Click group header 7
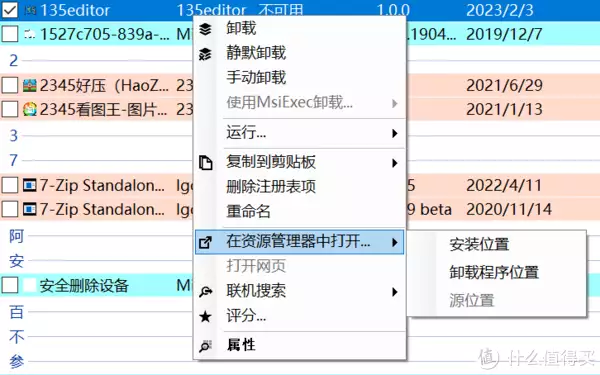Viewport: 600px width, 375px height. [14, 160]
